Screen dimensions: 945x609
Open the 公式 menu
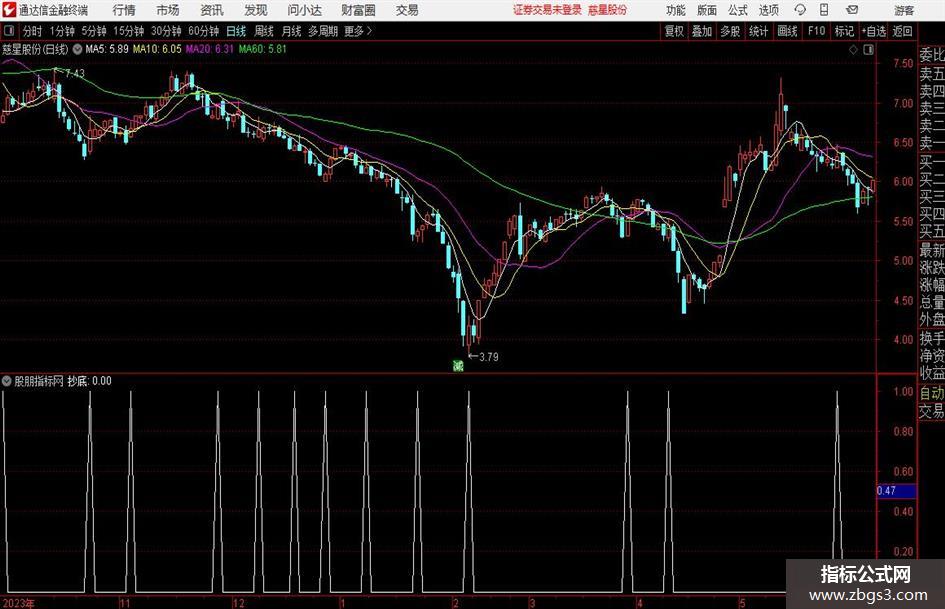(737, 10)
